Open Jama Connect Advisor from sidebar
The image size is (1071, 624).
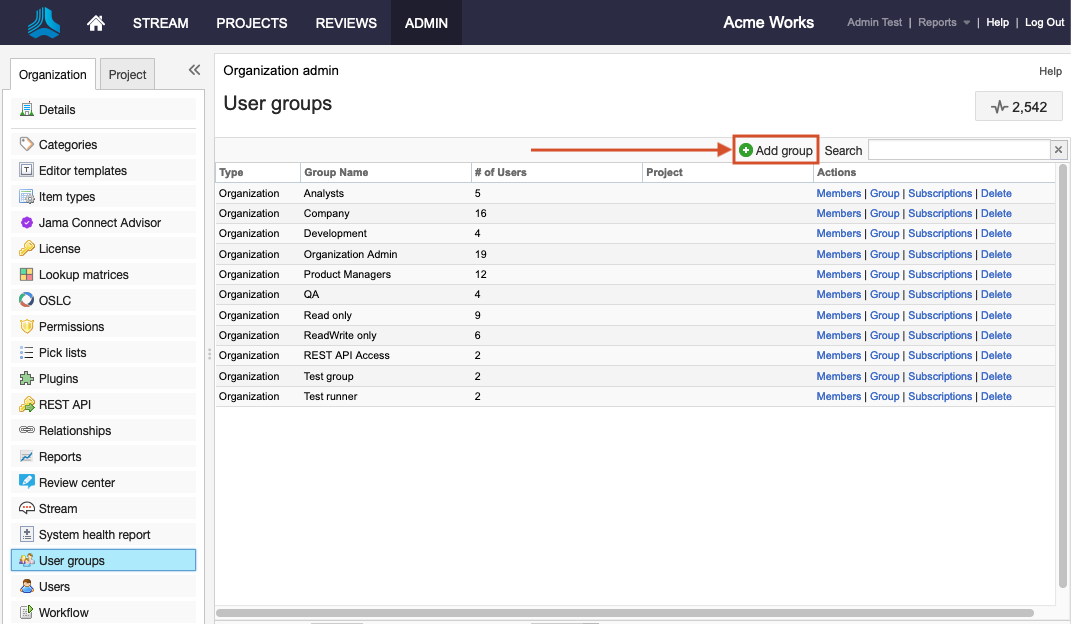99,223
